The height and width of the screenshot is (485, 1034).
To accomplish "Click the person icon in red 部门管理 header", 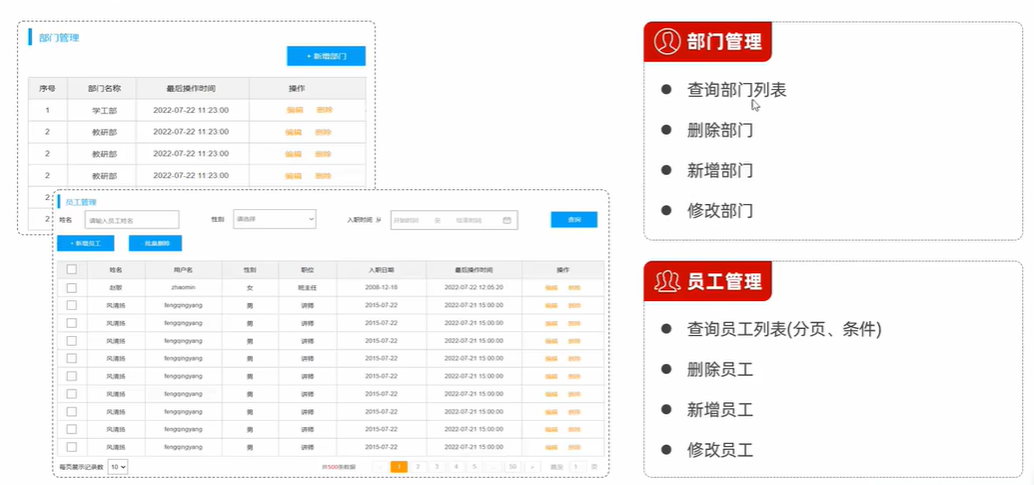I will [x=667, y=42].
